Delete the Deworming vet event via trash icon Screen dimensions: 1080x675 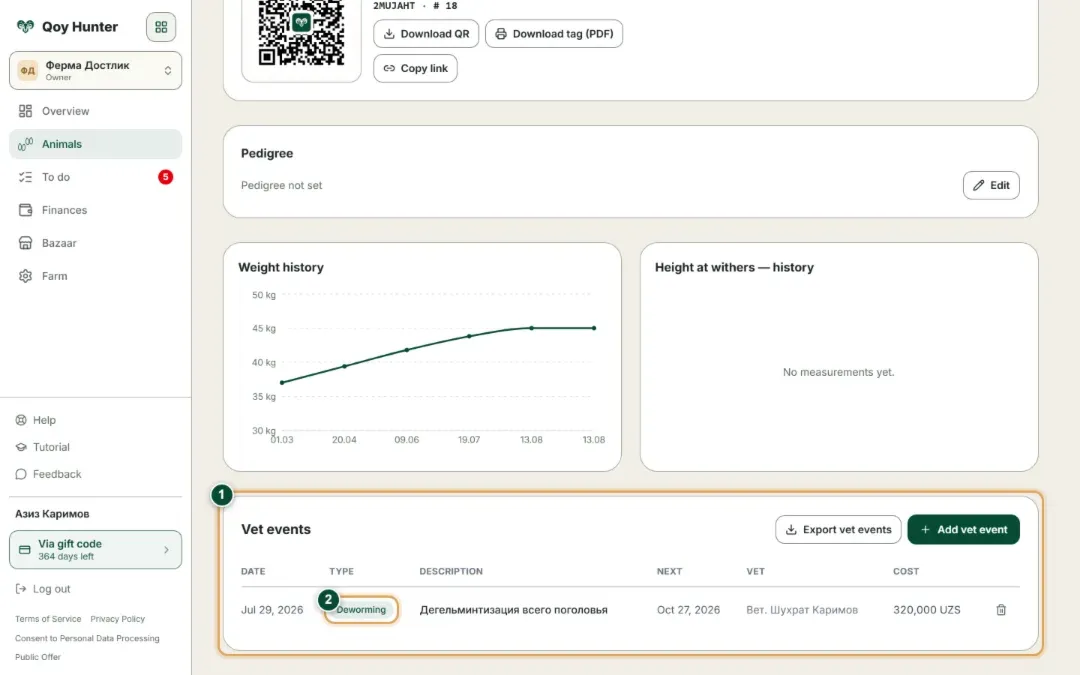tap(1001, 610)
